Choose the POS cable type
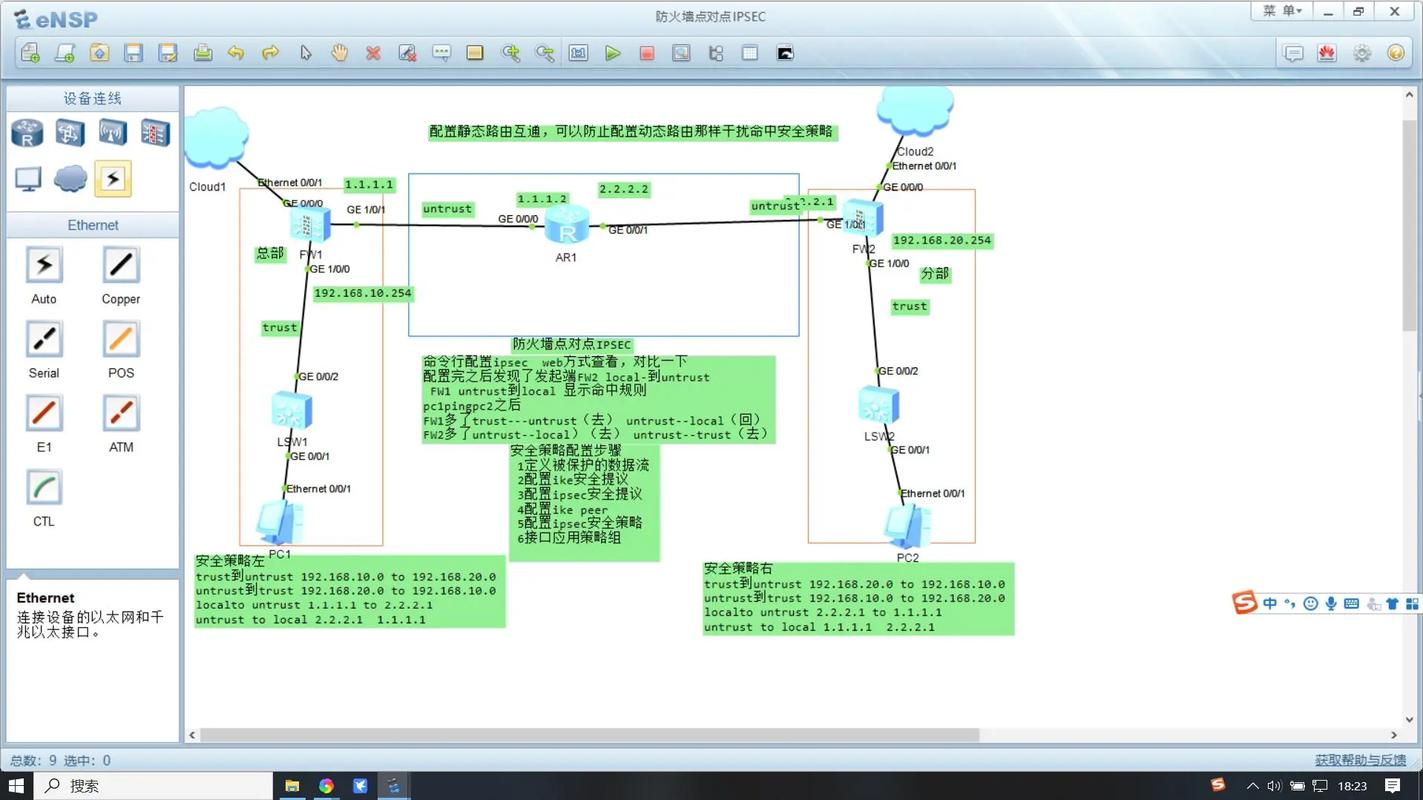 click(x=121, y=339)
